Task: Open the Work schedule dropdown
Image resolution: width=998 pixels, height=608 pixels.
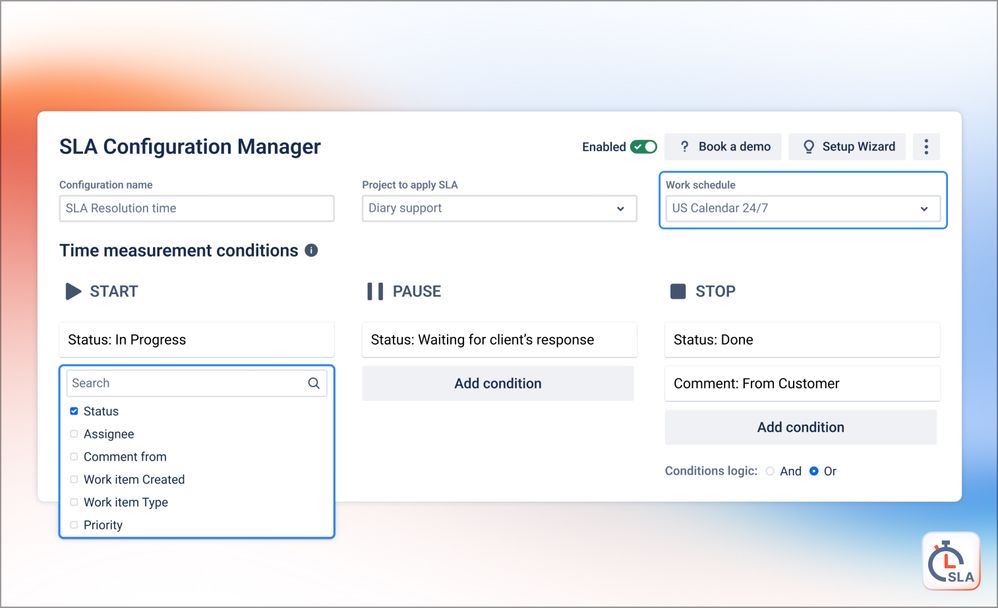Action: pos(803,208)
